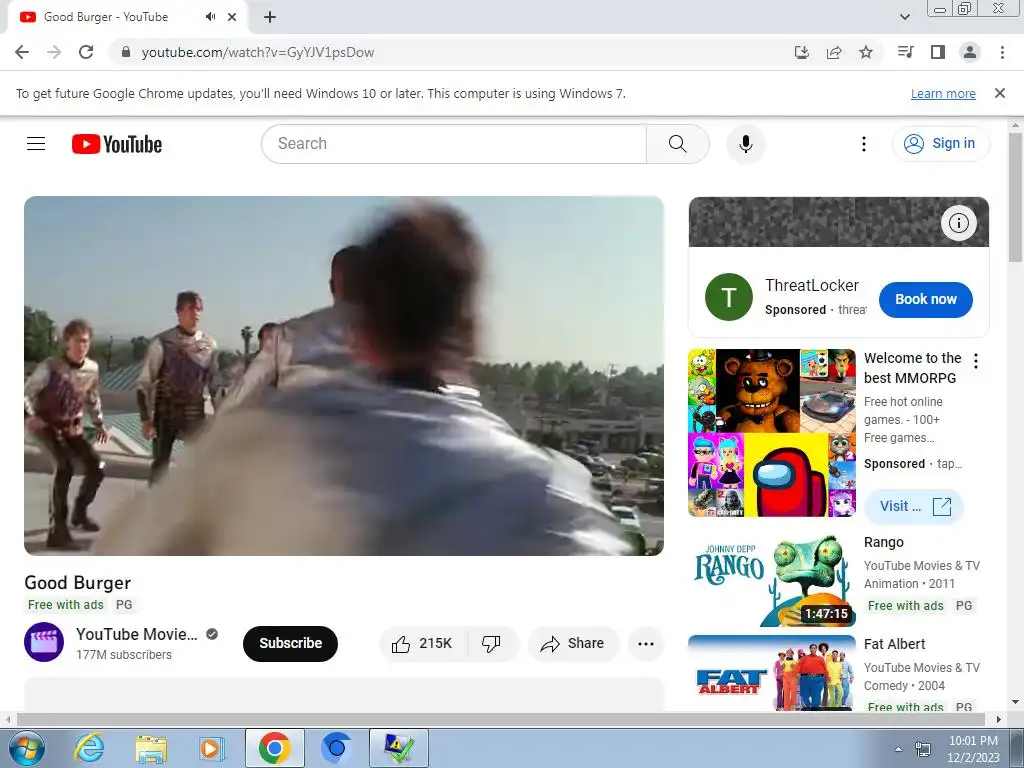This screenshot has height=768, width=1024.
Task: Open Windows Media Player from taskbar
Action: (x=212, y=748)
